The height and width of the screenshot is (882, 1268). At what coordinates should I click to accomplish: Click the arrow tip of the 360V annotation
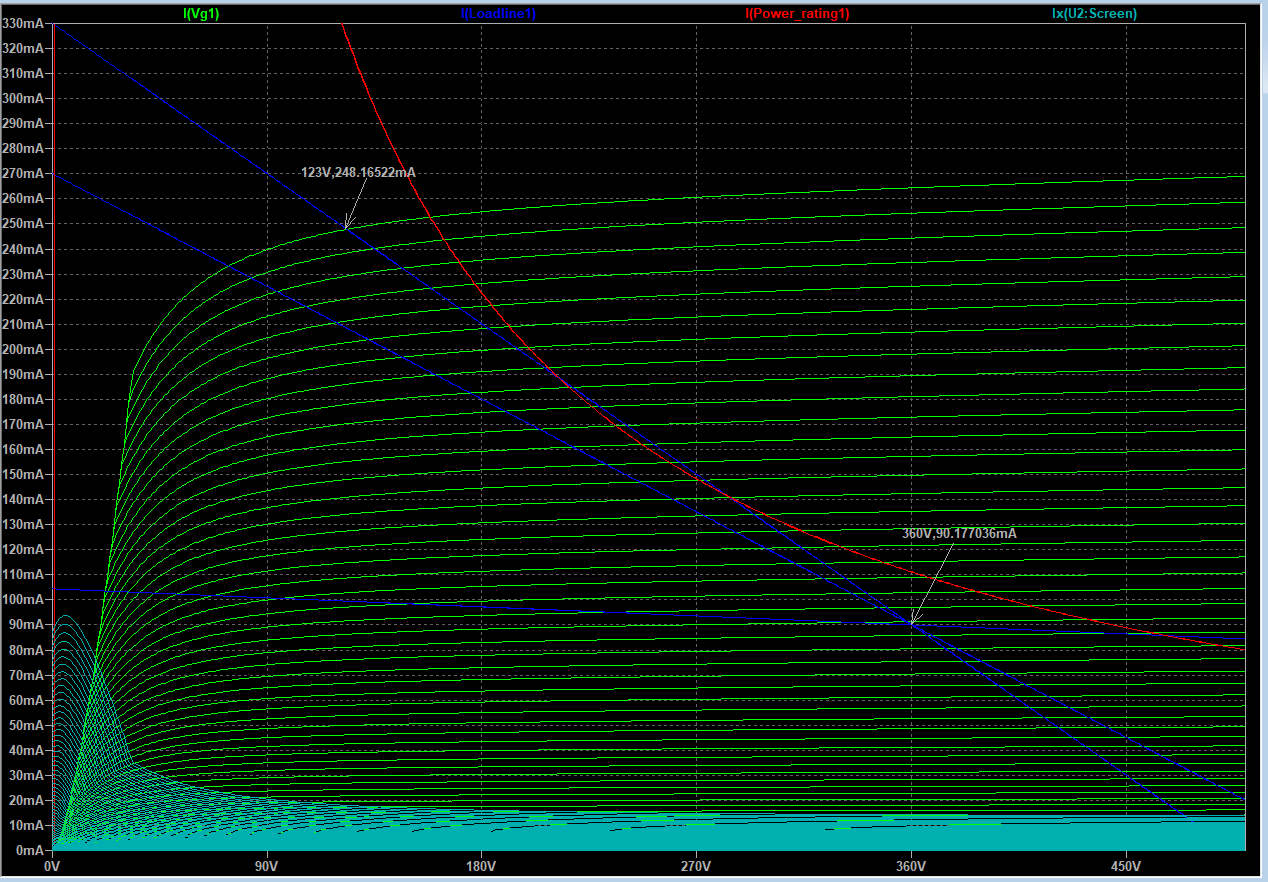click(911, 624)
